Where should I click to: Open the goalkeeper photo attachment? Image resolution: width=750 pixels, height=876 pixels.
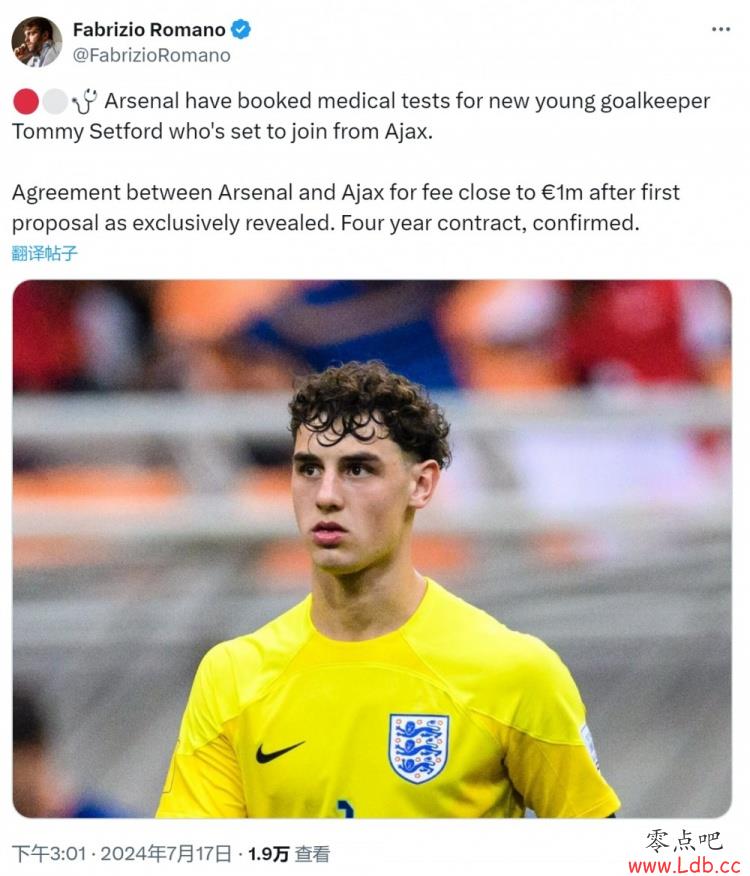[x=372, y=549]
